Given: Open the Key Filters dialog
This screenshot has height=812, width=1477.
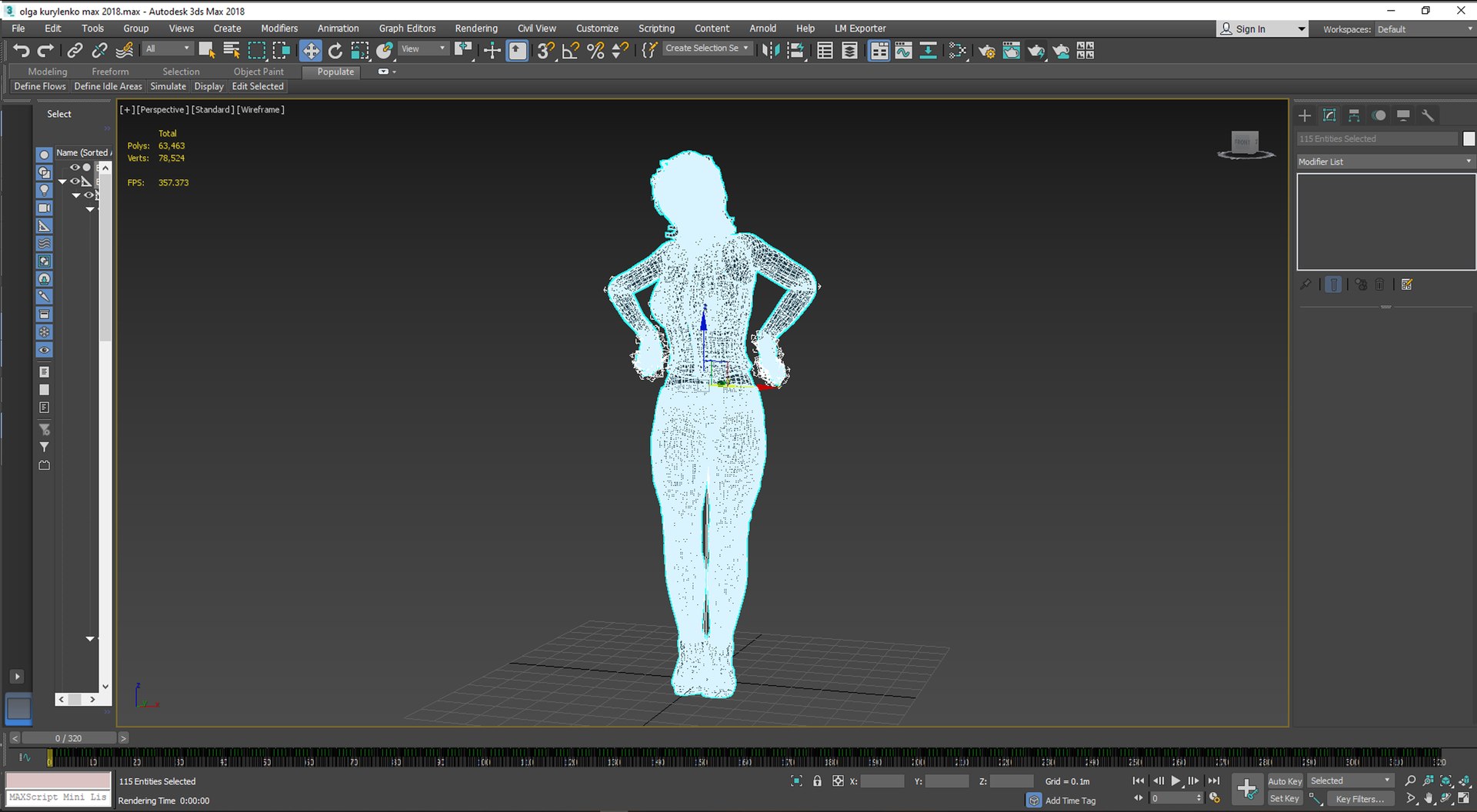Looking at the screenshot, I should click(x=1360, y=799).
